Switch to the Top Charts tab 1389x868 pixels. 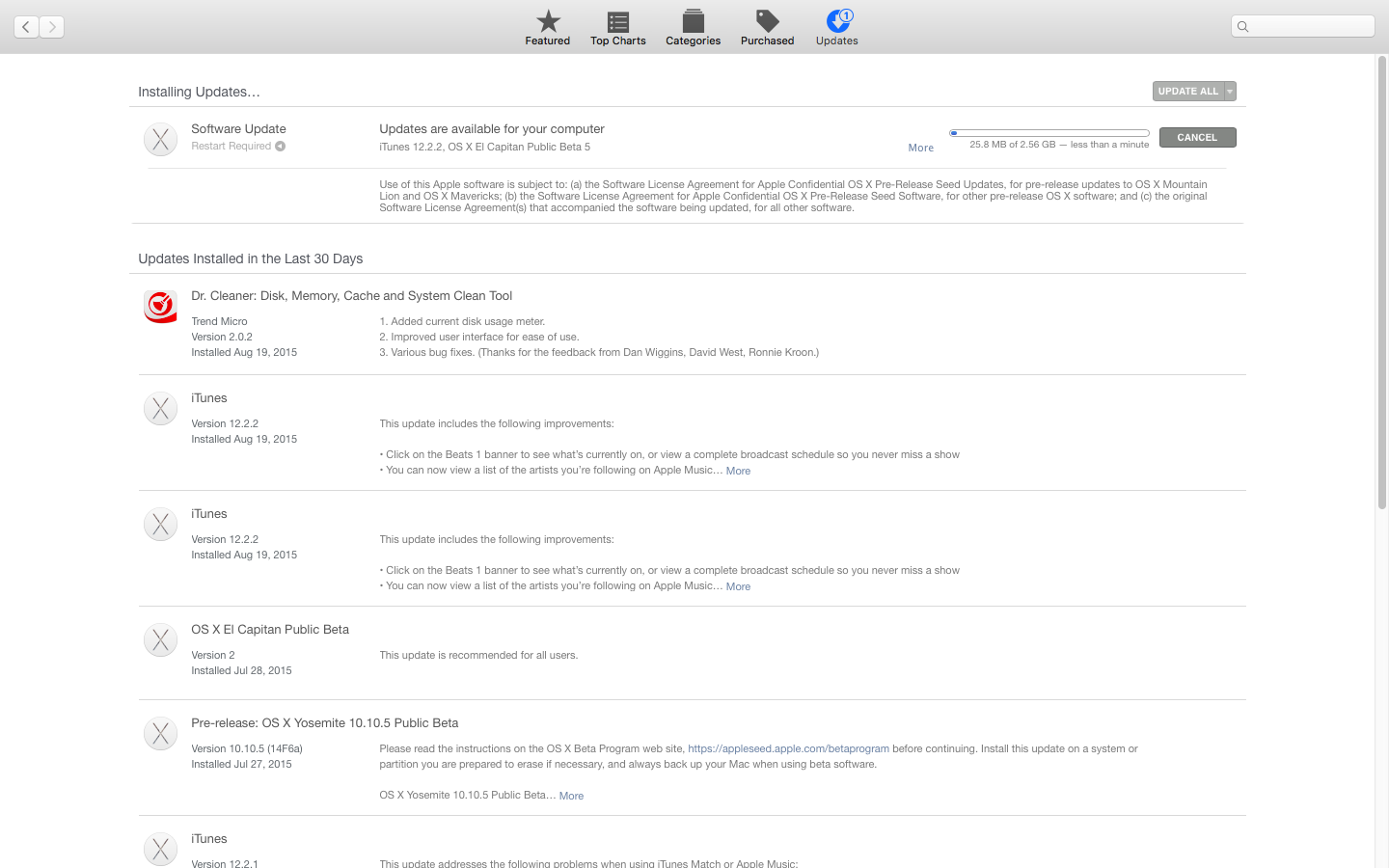pos(618,27)
